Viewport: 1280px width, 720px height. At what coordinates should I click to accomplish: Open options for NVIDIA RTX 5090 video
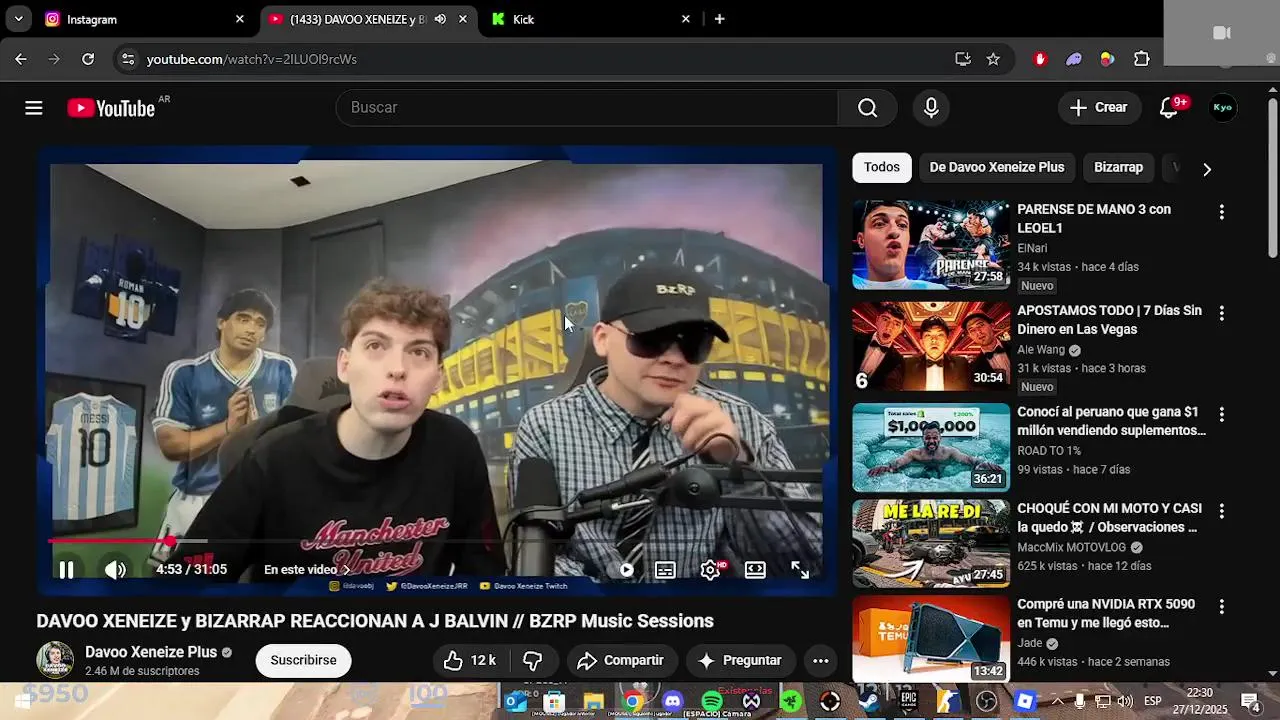1221,607
